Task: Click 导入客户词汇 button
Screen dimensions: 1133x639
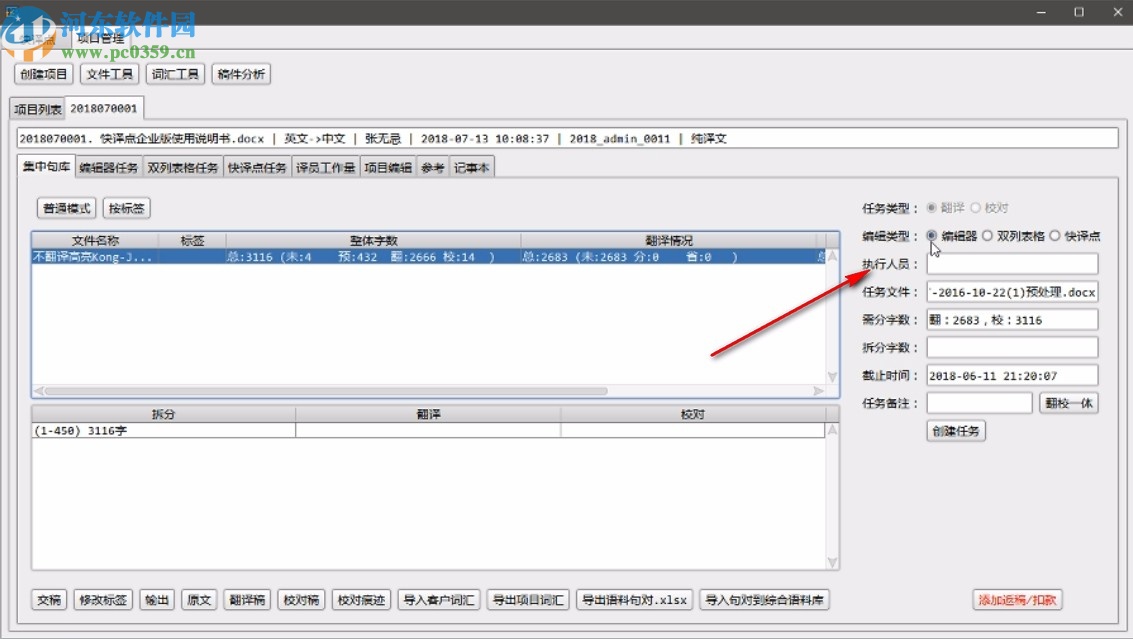Action: 439,600
